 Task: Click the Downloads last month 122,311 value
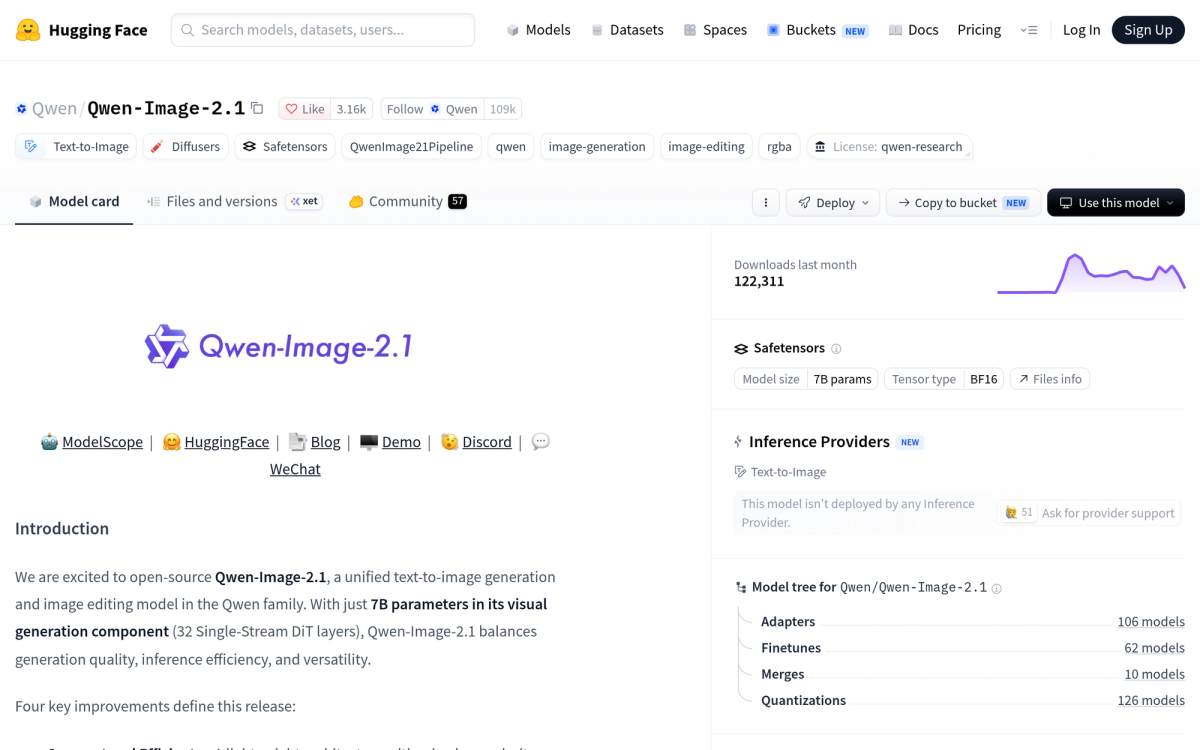pos(759,281)
